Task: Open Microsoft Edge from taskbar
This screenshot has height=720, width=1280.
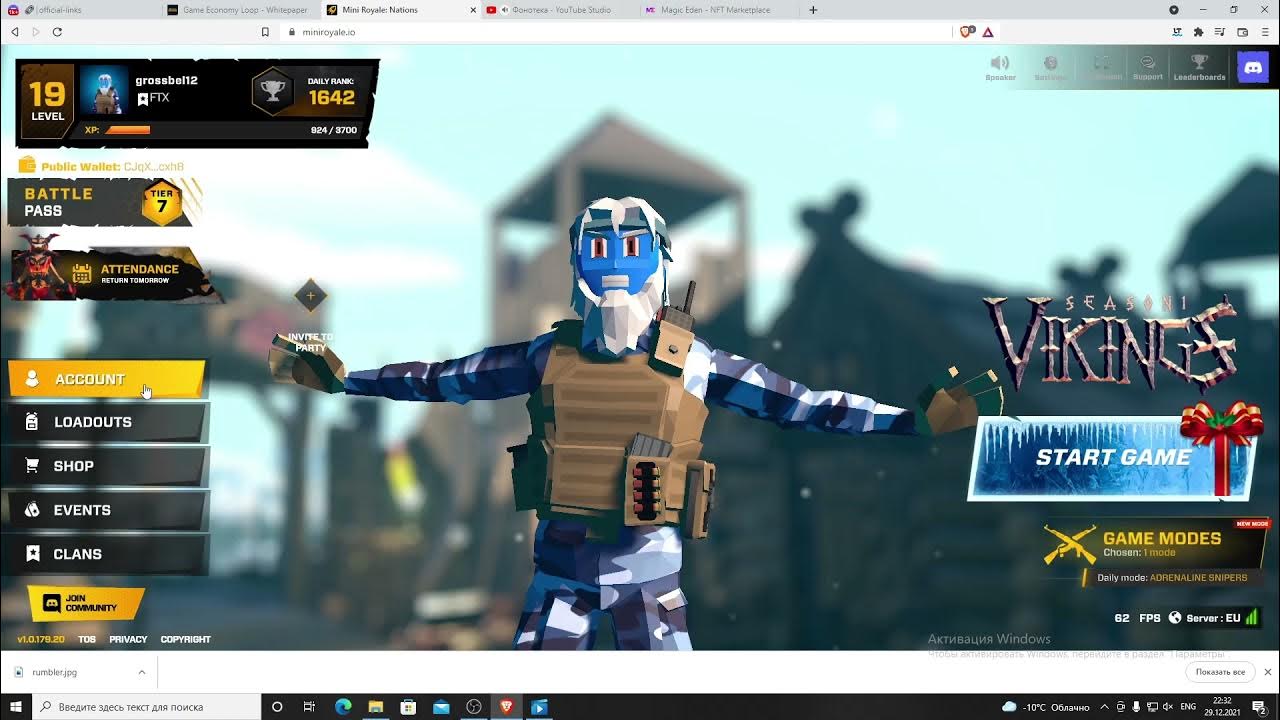Action: (x=343, y=707)
